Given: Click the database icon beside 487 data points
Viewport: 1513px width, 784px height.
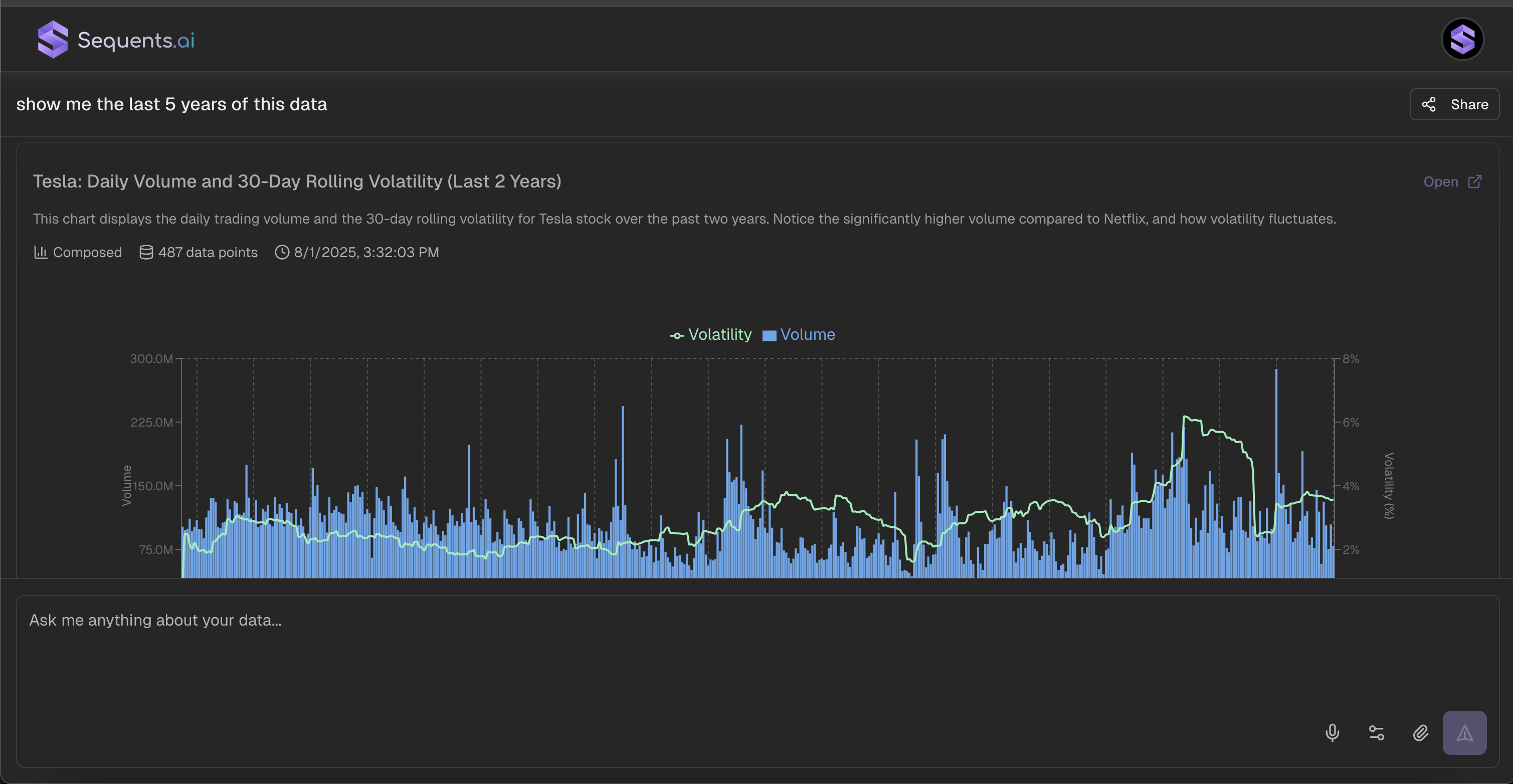Looking at the screenshot, I should [x=146, y=252].
